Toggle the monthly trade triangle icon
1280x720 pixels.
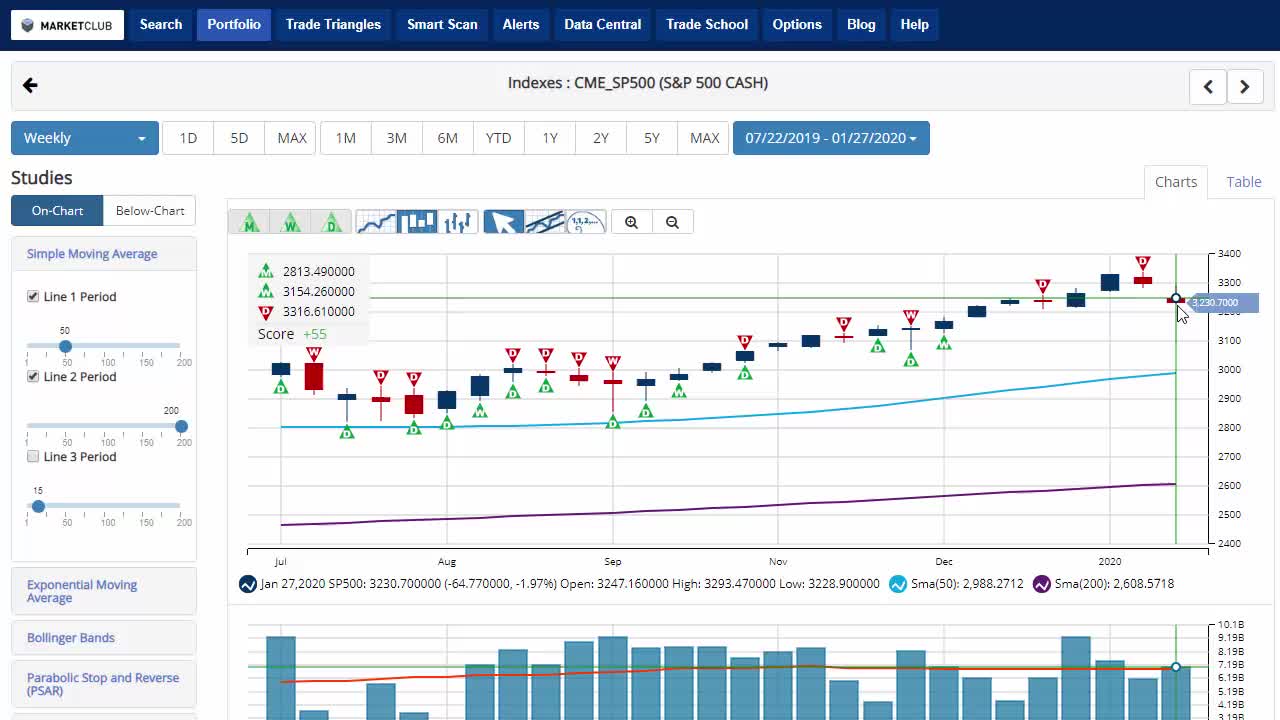coord(250,222)
